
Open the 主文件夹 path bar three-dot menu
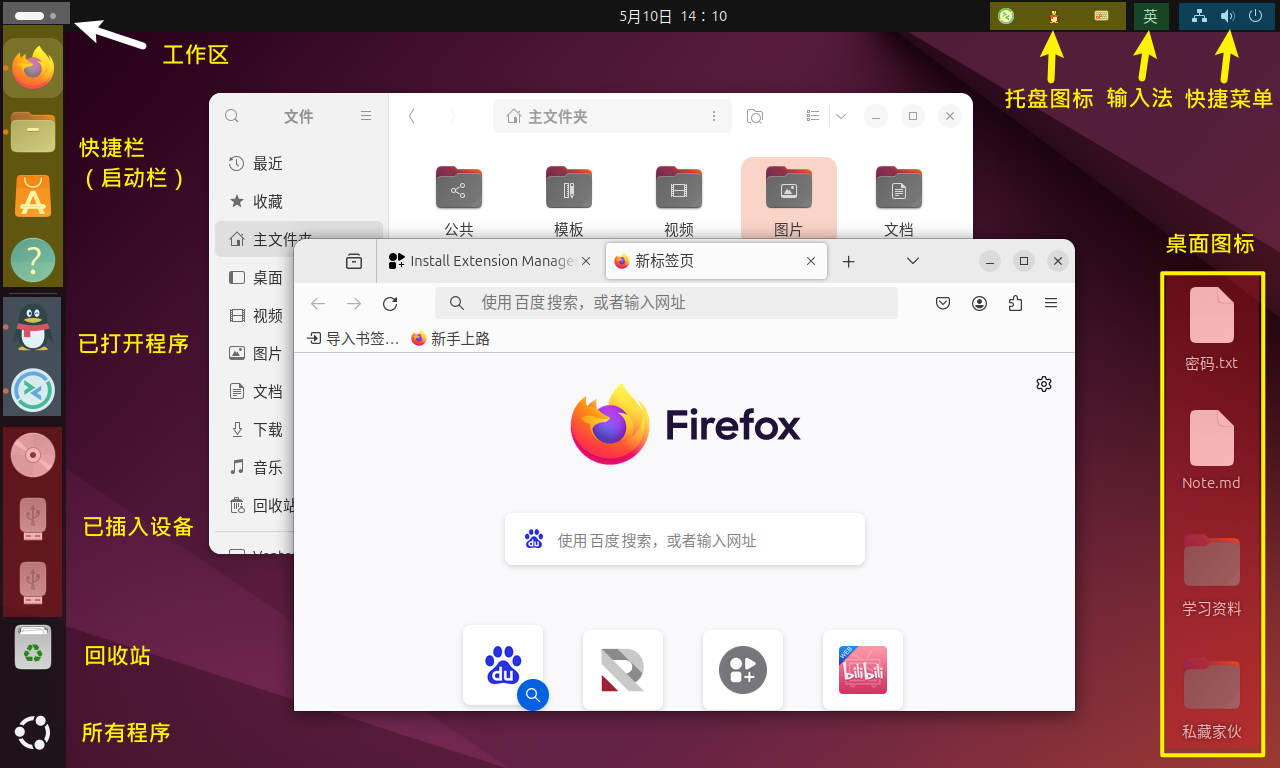click(x=714, y=116)
